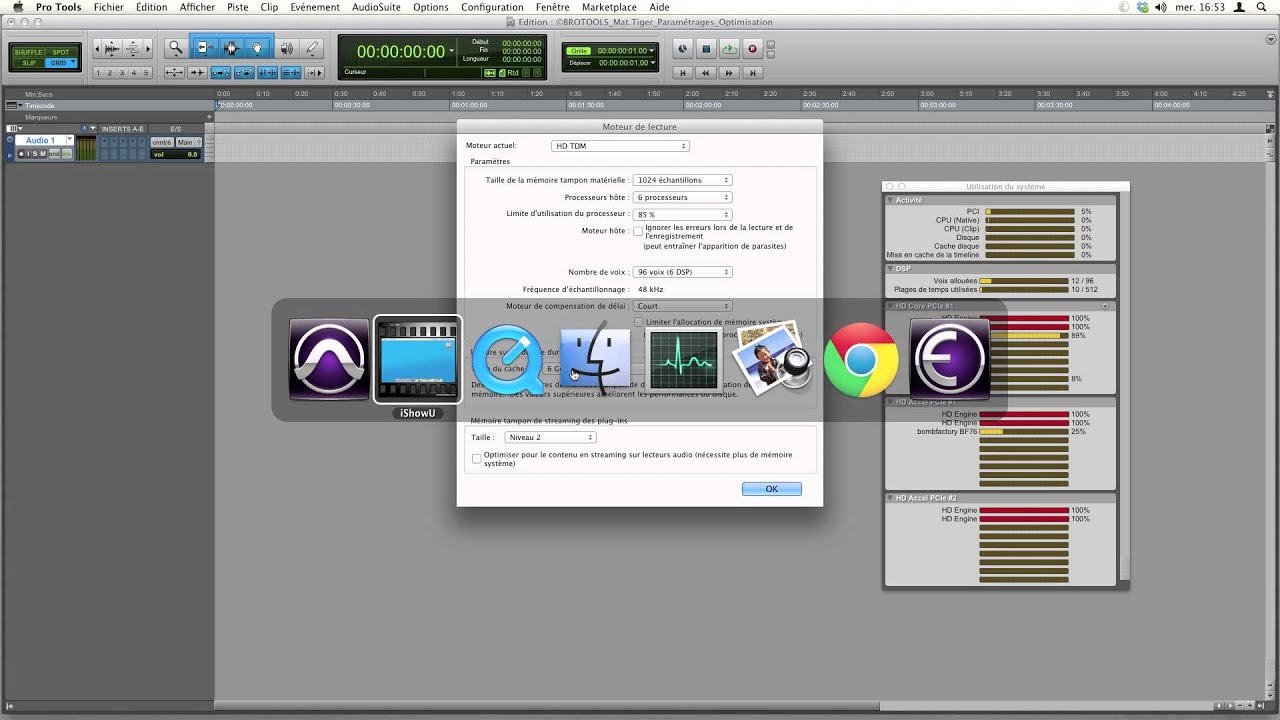Image resolution: width=1280 pixels, height=720 pixels.
Task: Select the Pencil tool
Action: [312, 48]
